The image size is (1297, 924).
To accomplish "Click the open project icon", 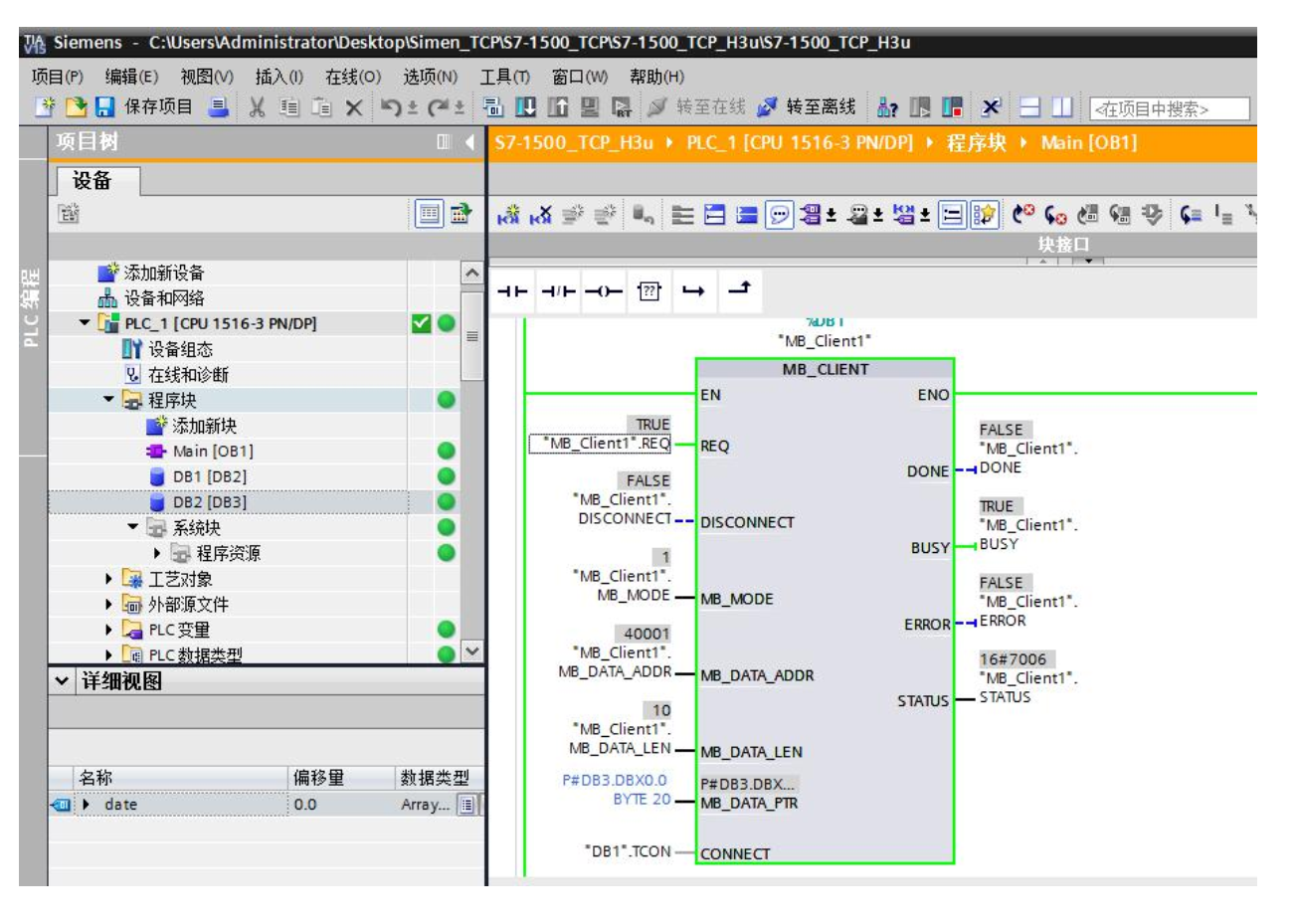I will [76, 106].
